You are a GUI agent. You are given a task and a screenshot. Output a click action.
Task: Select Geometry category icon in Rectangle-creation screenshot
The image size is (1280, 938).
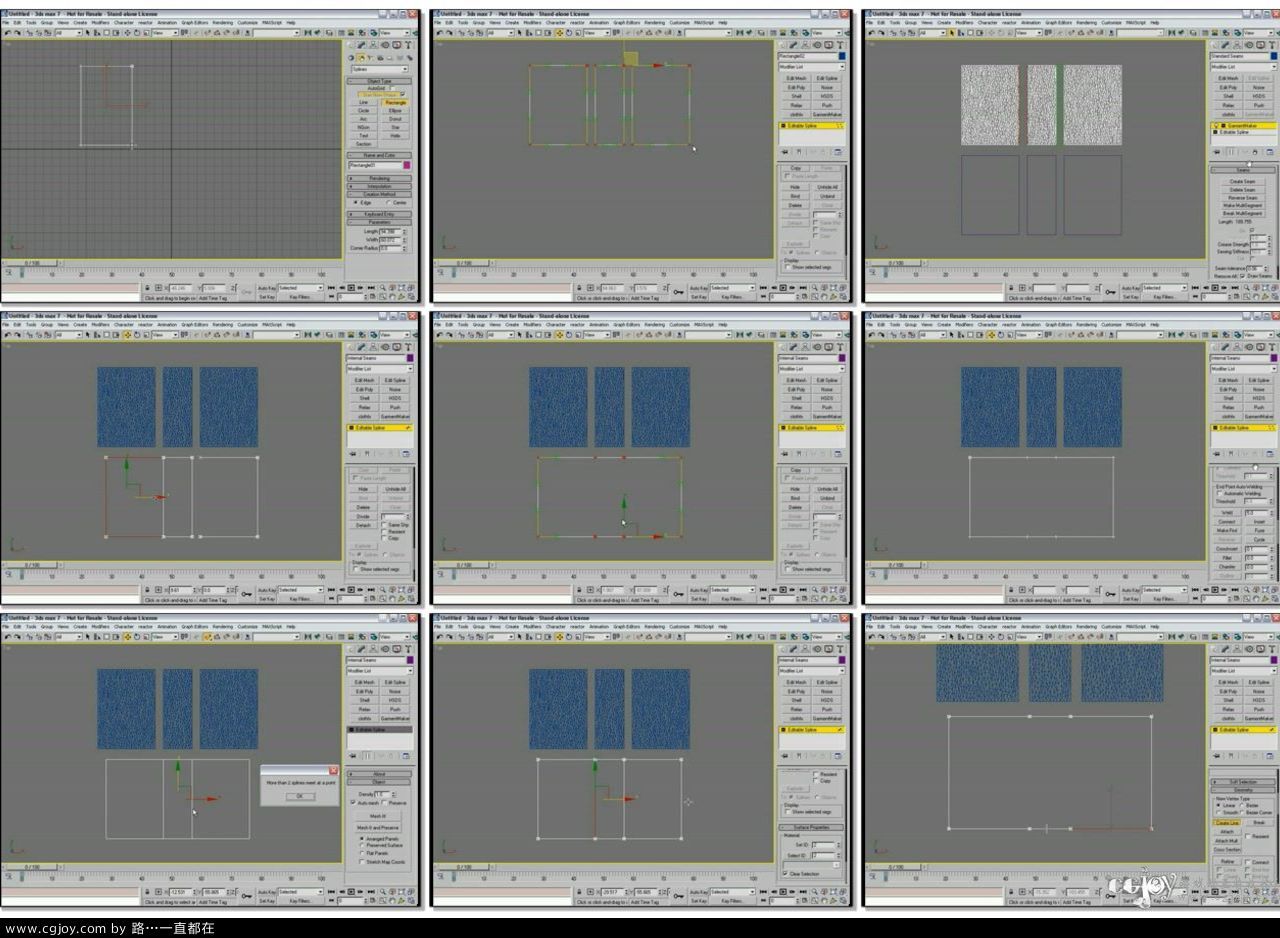(x=350, y=58)
